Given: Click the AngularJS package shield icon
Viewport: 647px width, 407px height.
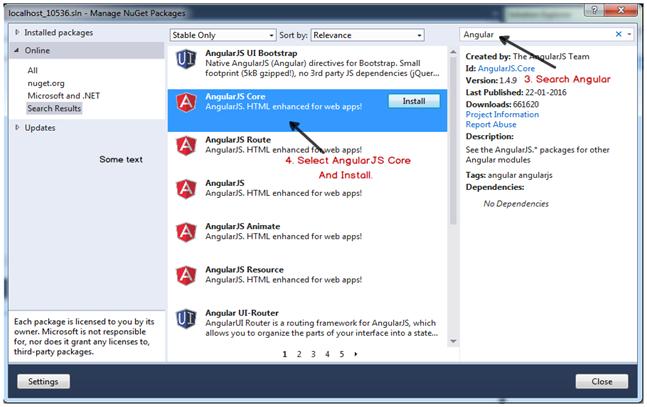Looking at the screenshot, I should [x=186, y=189].
